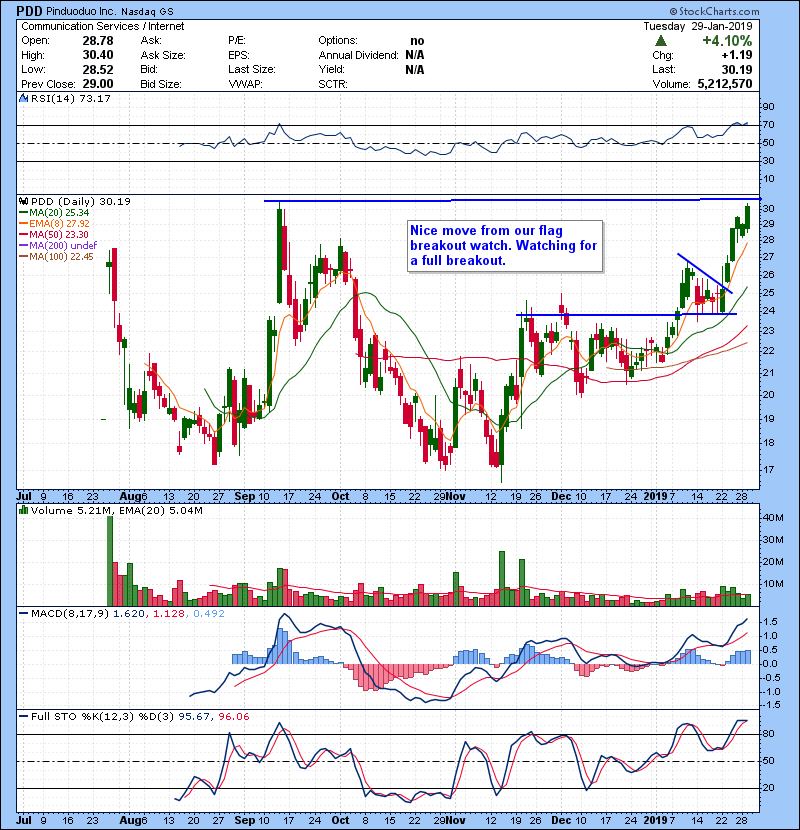Click the 40M label on volume axis
This screenshot has height=830, width=800.
(x=772, y=518)
